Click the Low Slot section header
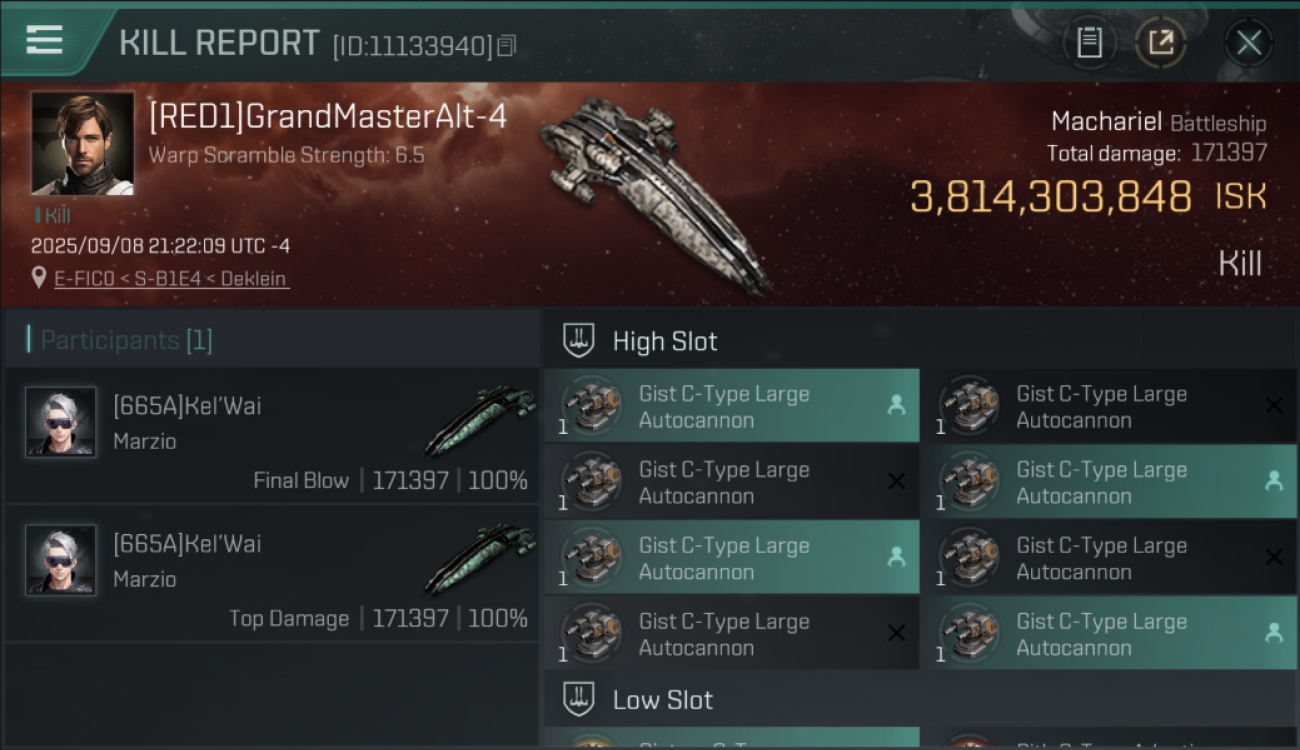The width and height of the screenshot is (1300, 750). click(662, 700)
